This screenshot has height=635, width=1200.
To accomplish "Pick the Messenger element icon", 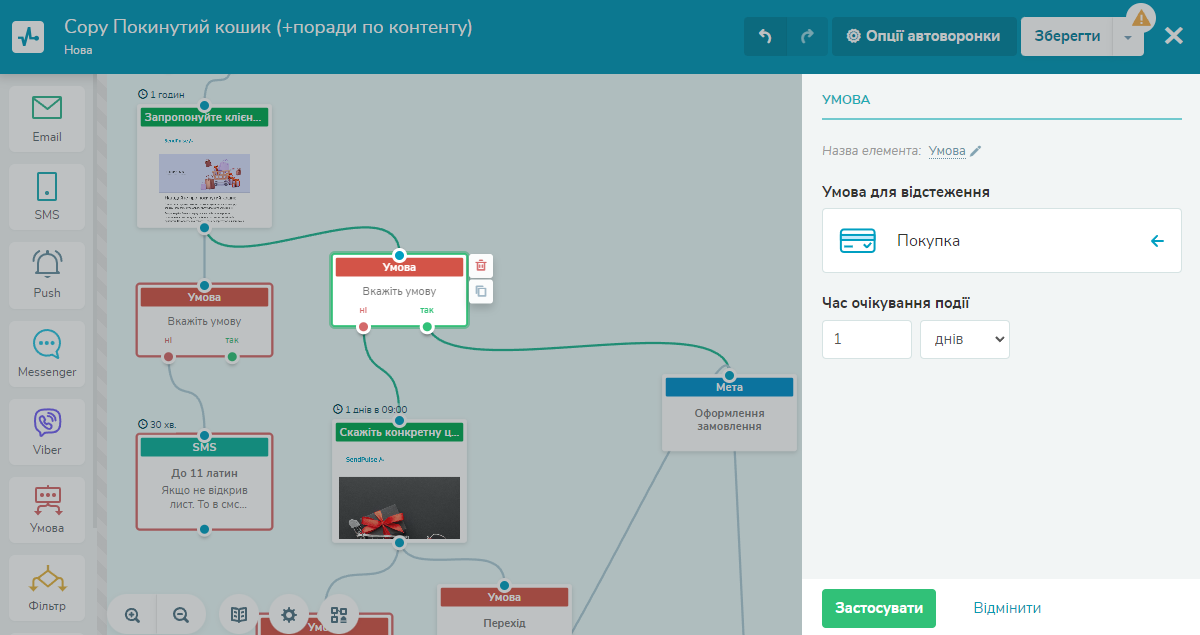I will coord(46,352).
